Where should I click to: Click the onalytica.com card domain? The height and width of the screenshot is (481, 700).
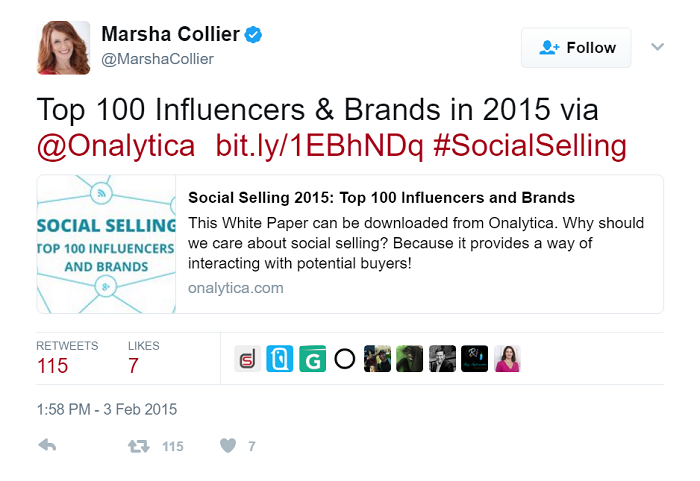(235, 288)
